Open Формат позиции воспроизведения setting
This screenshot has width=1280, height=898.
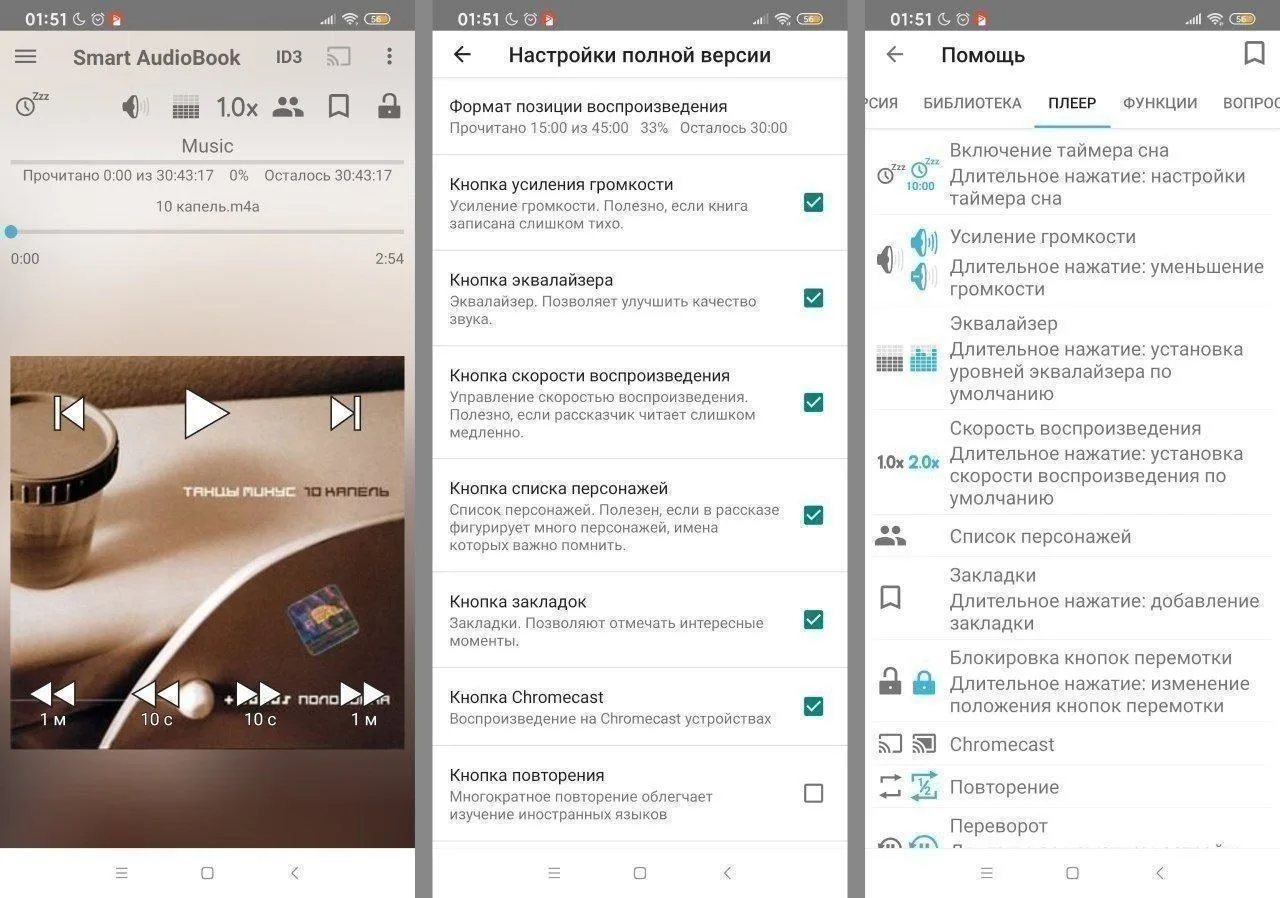[x=640, y=116]
